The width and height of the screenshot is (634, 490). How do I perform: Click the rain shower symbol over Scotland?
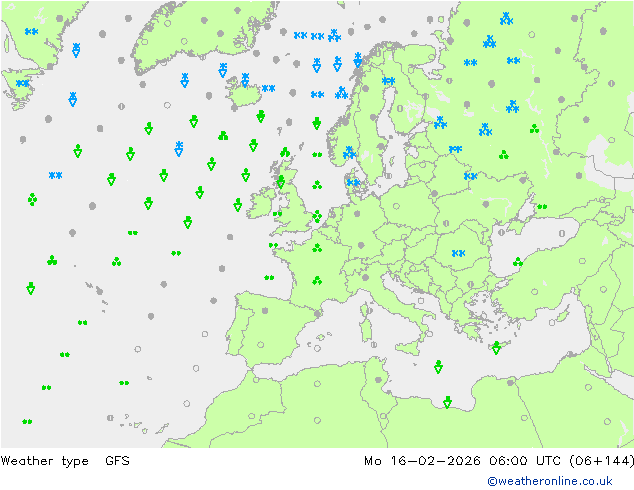click(x=281, y=182)
